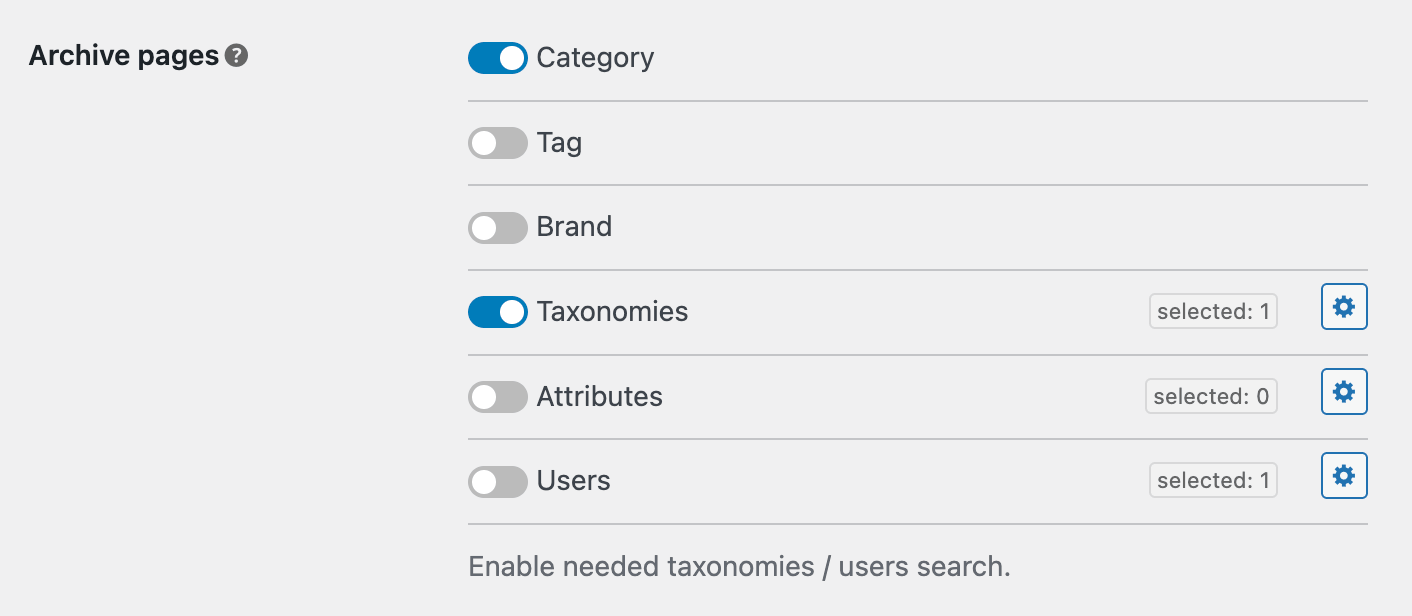Image resolution: width=1412 pixels, height=616 pixels.
Task: Enable the Tag toggle switch
Action: [497, 143]
